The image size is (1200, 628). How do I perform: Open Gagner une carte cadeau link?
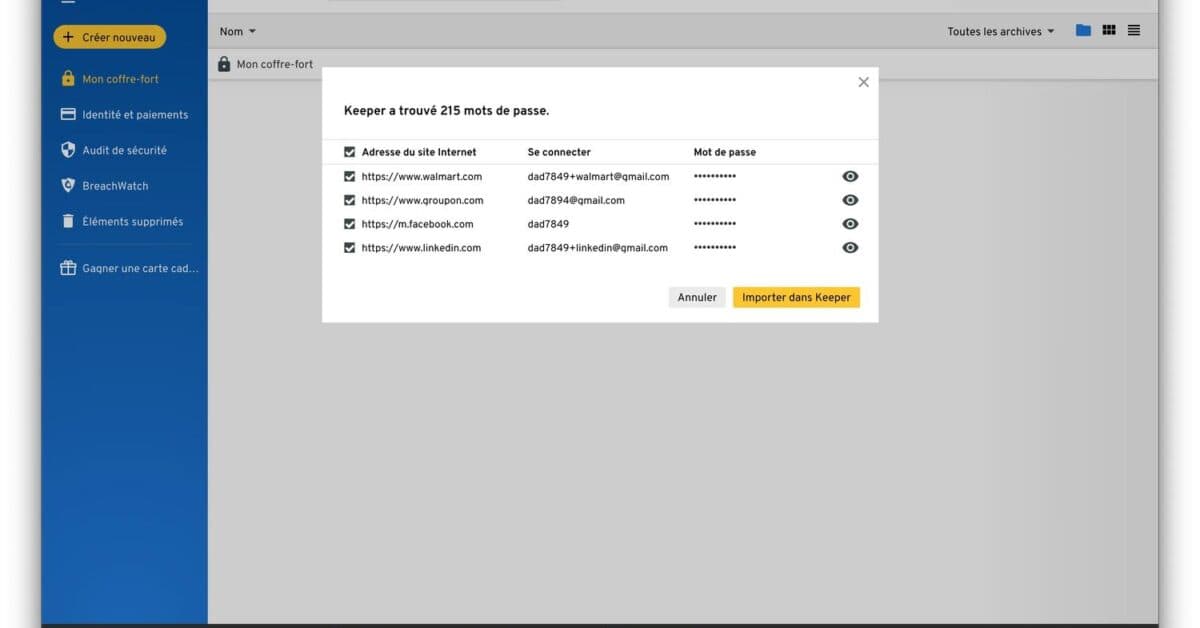(x=140, y=269)
